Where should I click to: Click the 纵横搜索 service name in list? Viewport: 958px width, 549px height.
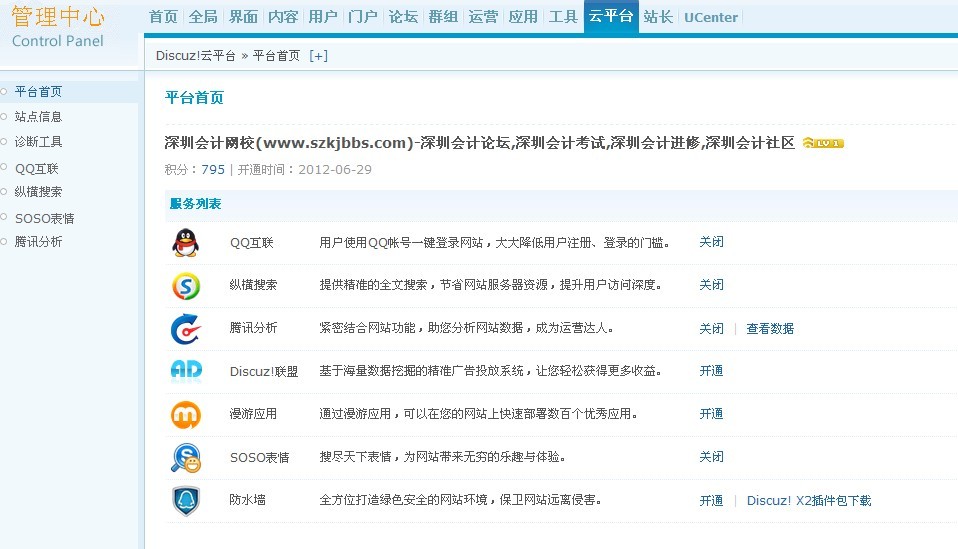click(x=253, y=285)
